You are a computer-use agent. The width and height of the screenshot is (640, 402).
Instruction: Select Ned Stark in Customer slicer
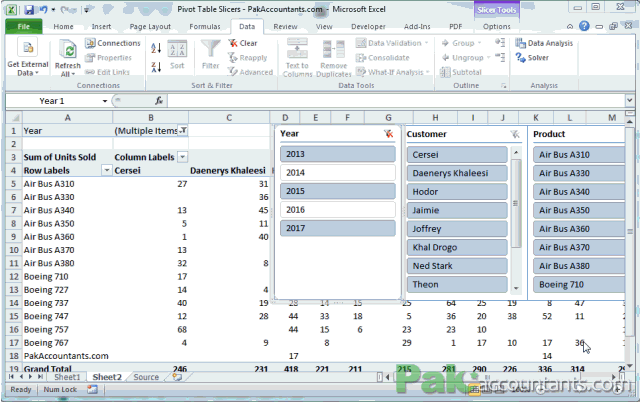pos(457,266)
